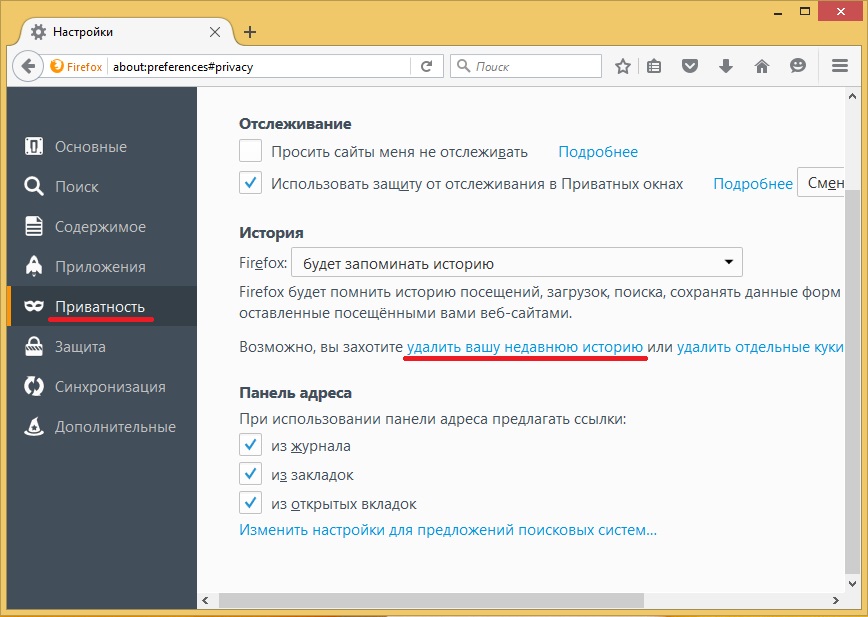The image size is (868, 617).
Task: Click 'удалить отдельные куки' link
Action: pos(760,347)
